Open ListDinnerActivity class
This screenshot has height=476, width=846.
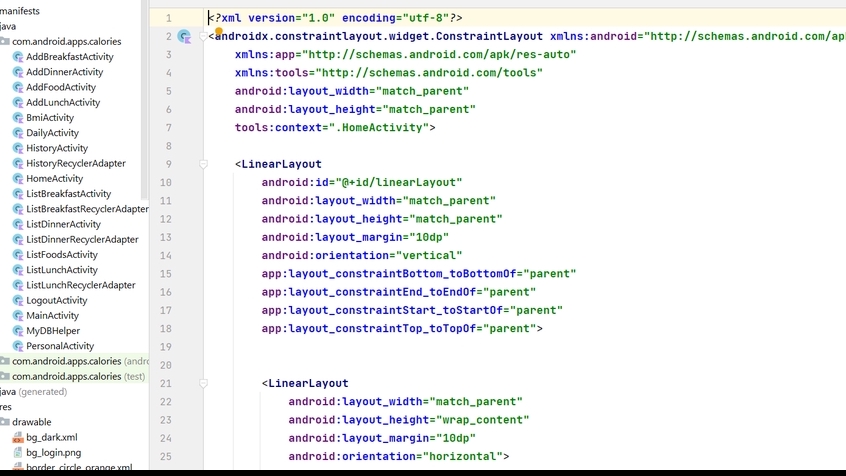point(63,224)
